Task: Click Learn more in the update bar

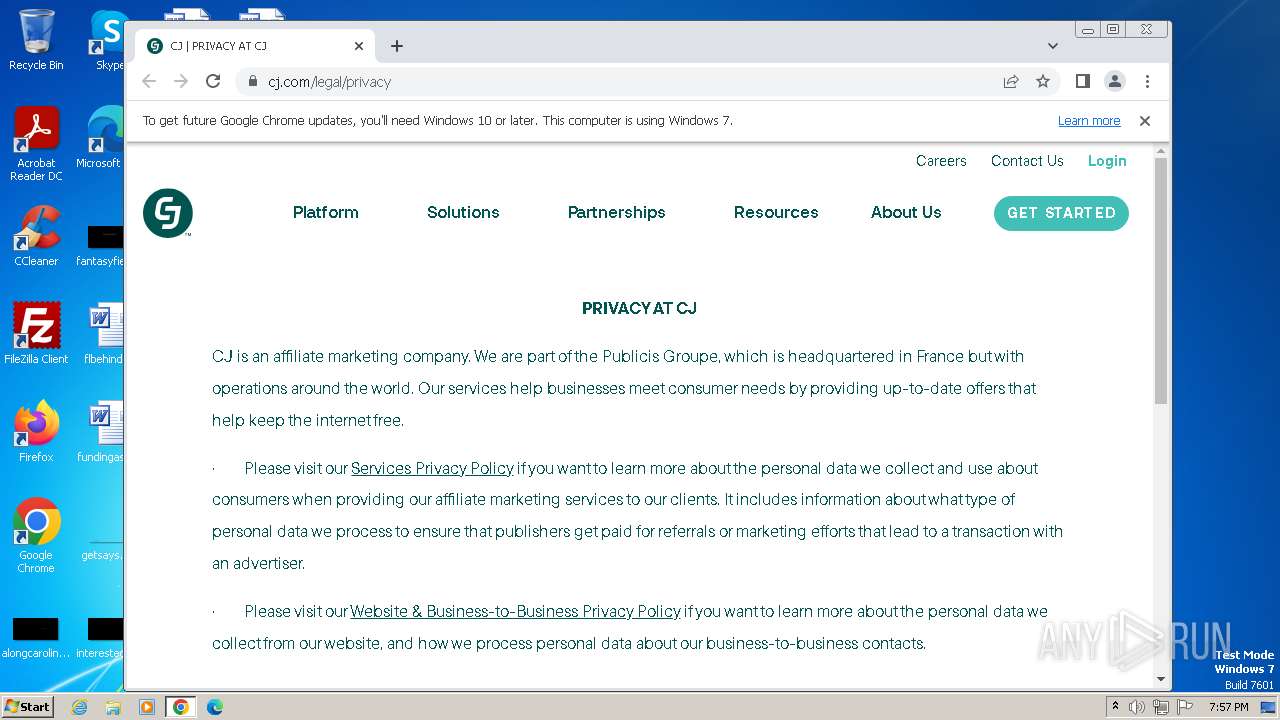Action: tap(1089, 121)
